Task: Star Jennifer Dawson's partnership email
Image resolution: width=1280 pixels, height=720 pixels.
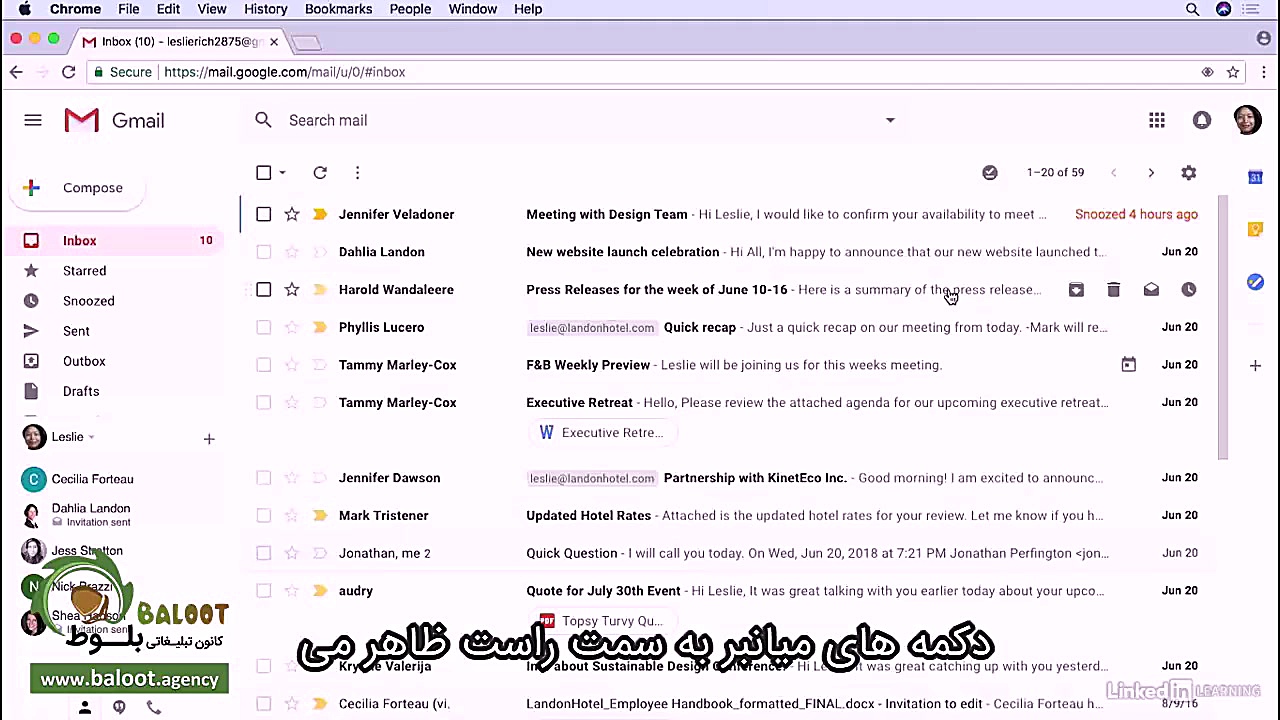Action: (291, 477)
